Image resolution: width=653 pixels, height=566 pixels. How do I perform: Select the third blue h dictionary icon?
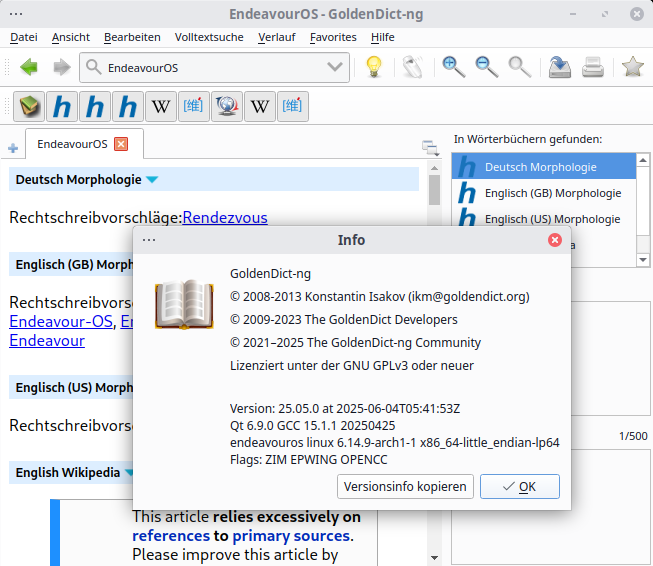(128, 106)
